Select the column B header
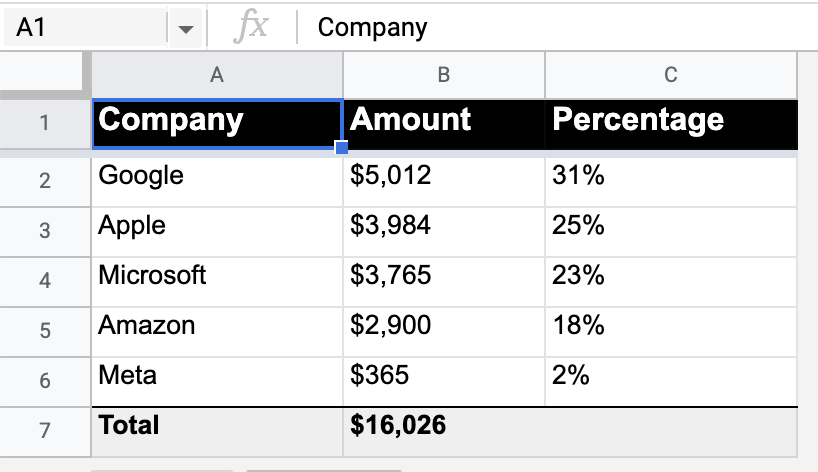 444,75
